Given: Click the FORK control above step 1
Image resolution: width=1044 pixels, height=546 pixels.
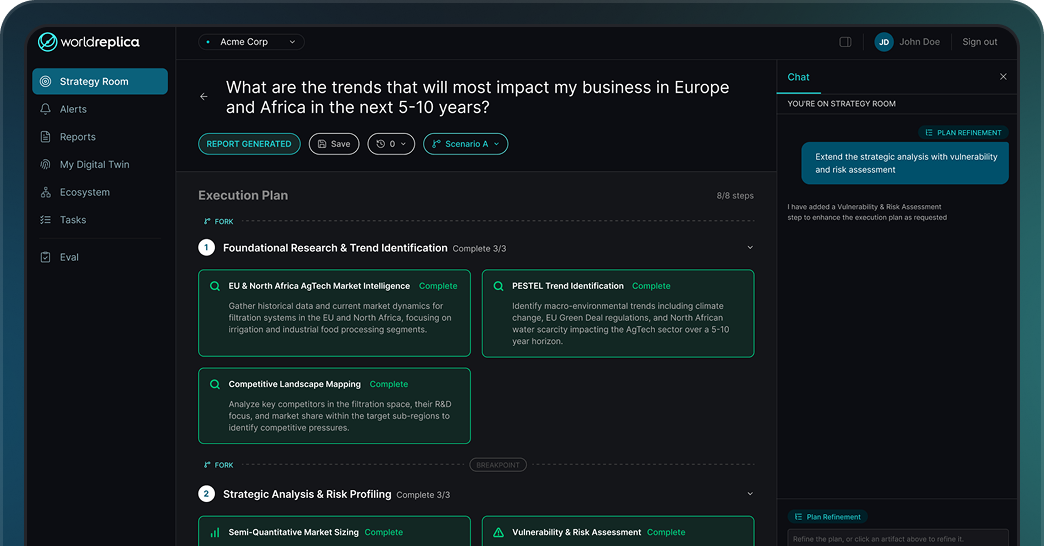Looking at the screenshot, I should (x=218, y=221).
